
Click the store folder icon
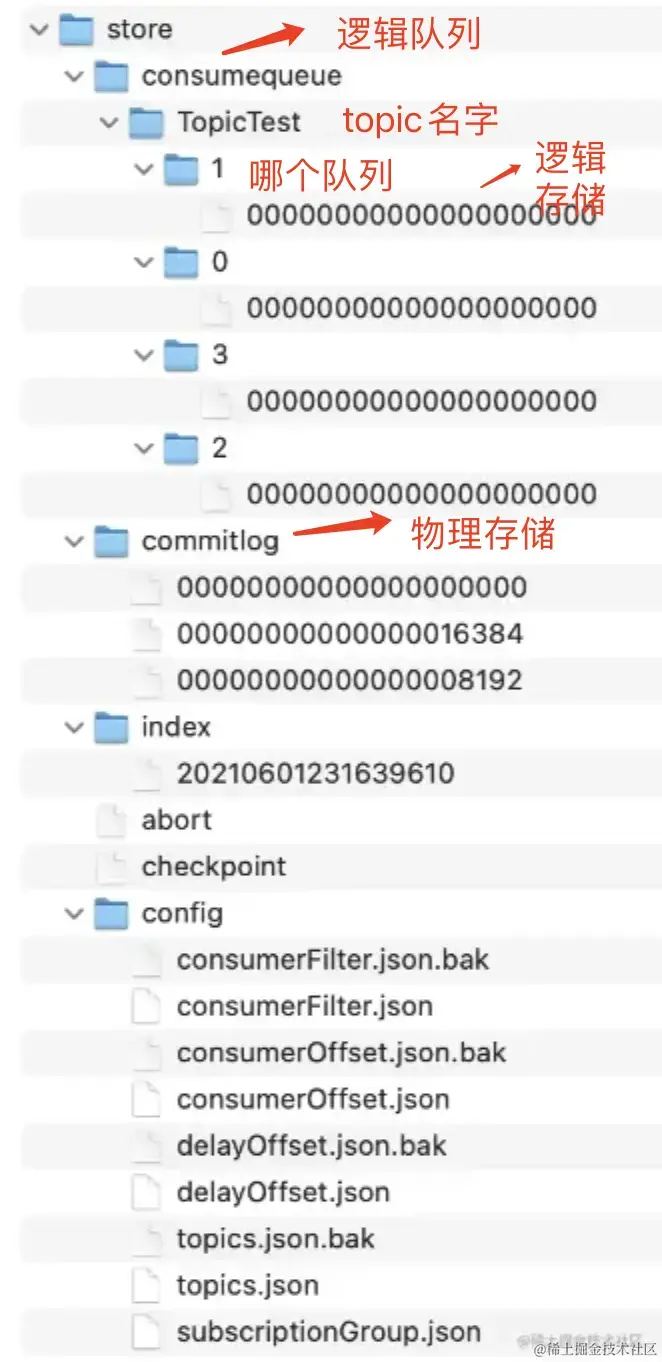point(77,29)
